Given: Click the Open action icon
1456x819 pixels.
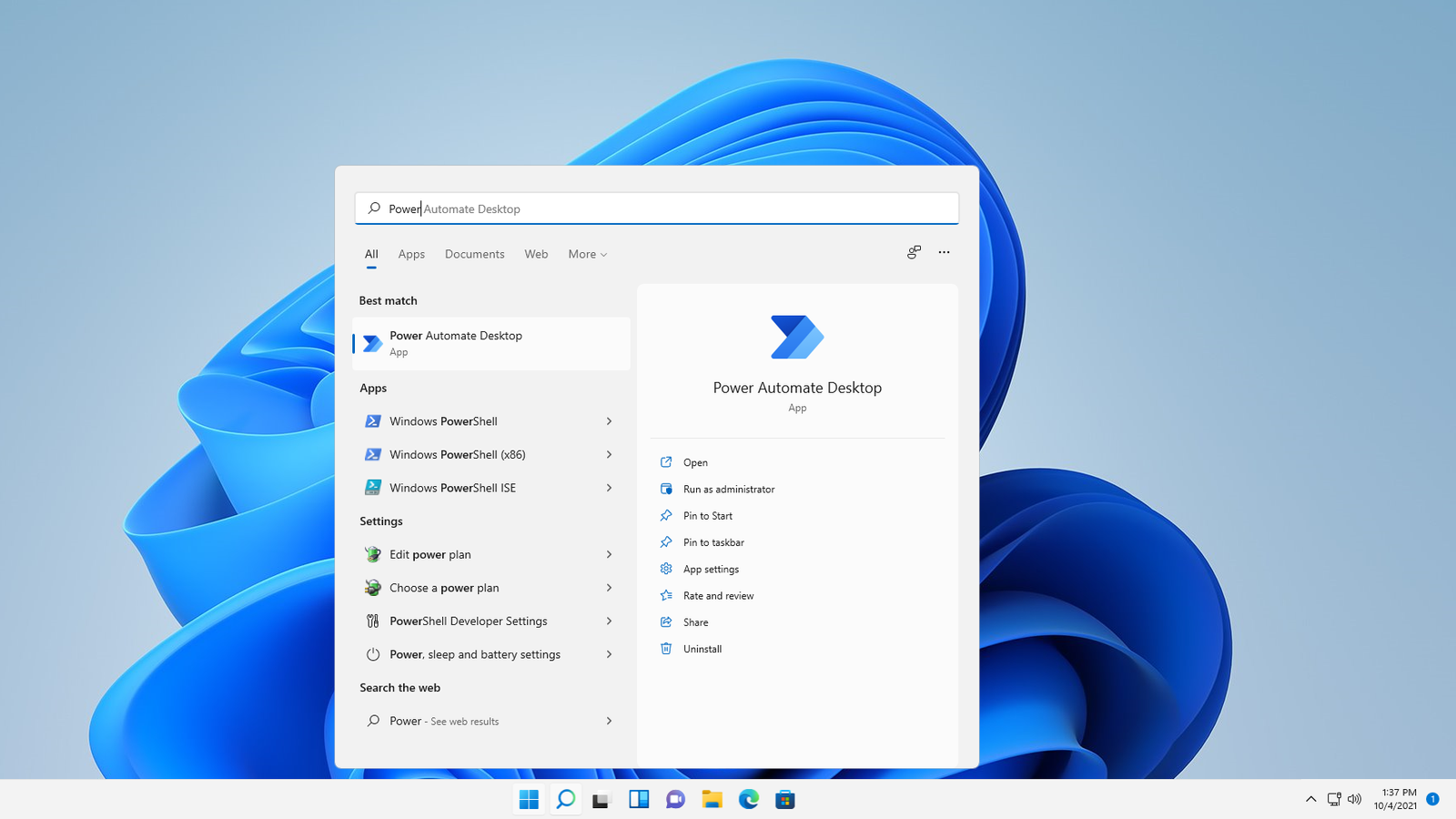Looking at the screenshot, I should click(666, 462).
